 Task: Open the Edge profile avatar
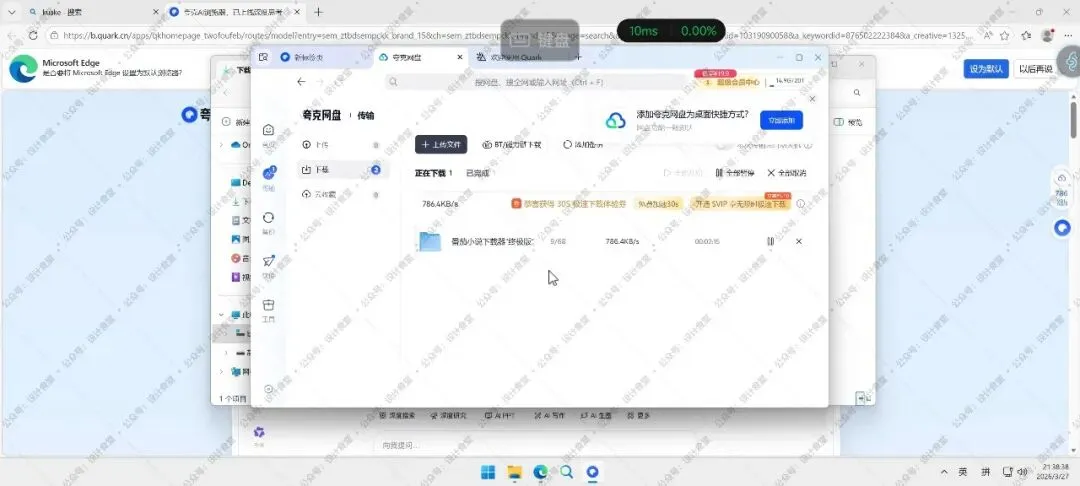[1048, 35]
